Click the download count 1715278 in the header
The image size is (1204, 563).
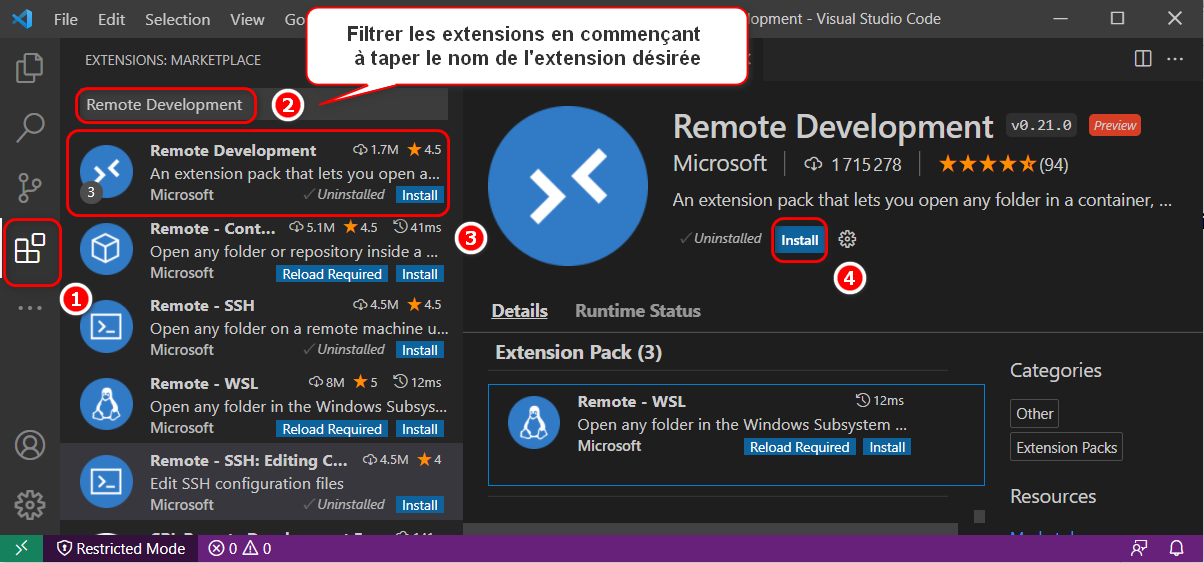[x=852, y=163]
